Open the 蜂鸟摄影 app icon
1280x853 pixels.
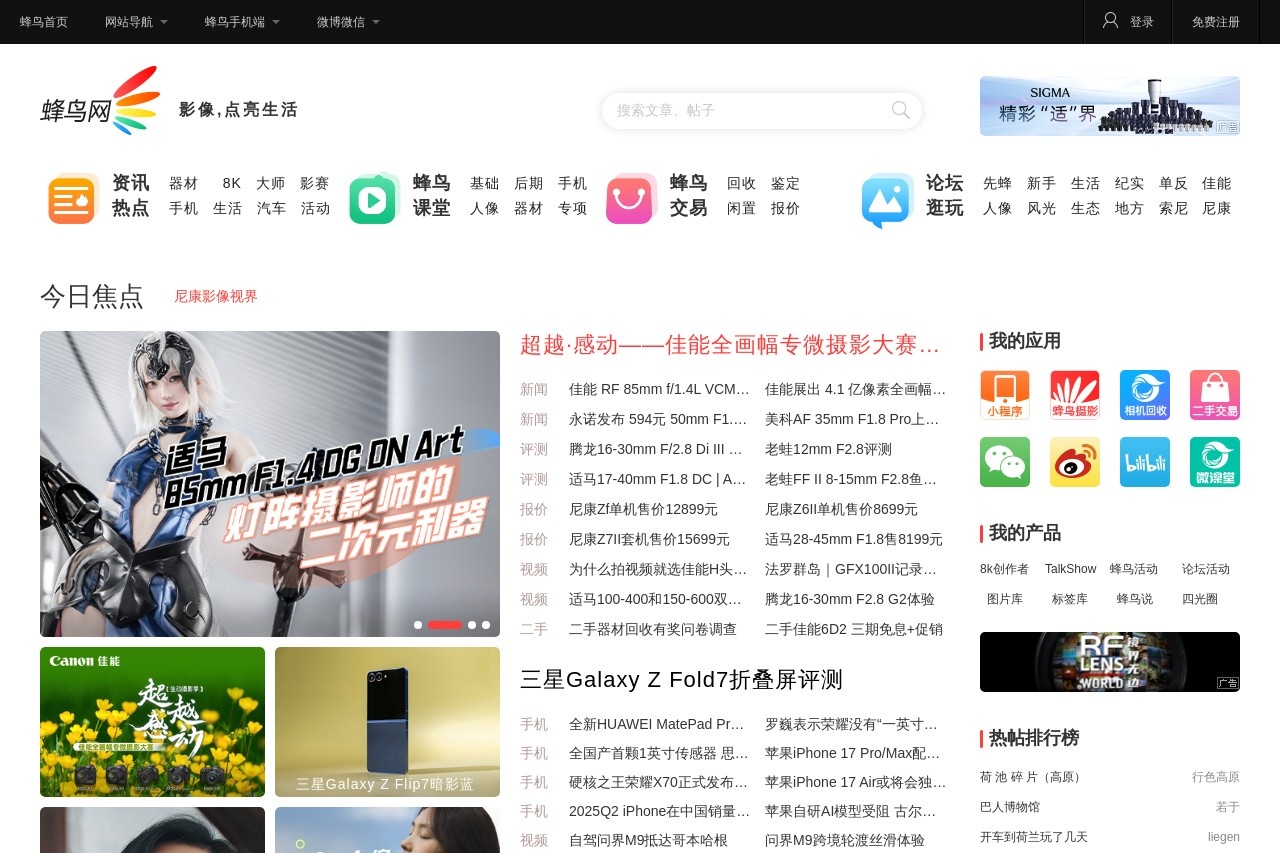[x=1075, y=395]
